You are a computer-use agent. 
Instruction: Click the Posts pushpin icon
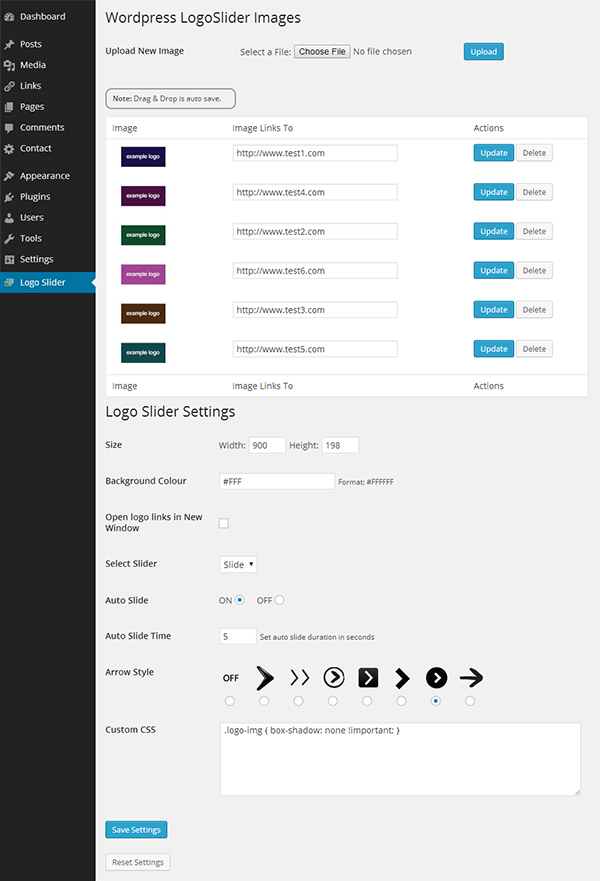click(9, 45)
